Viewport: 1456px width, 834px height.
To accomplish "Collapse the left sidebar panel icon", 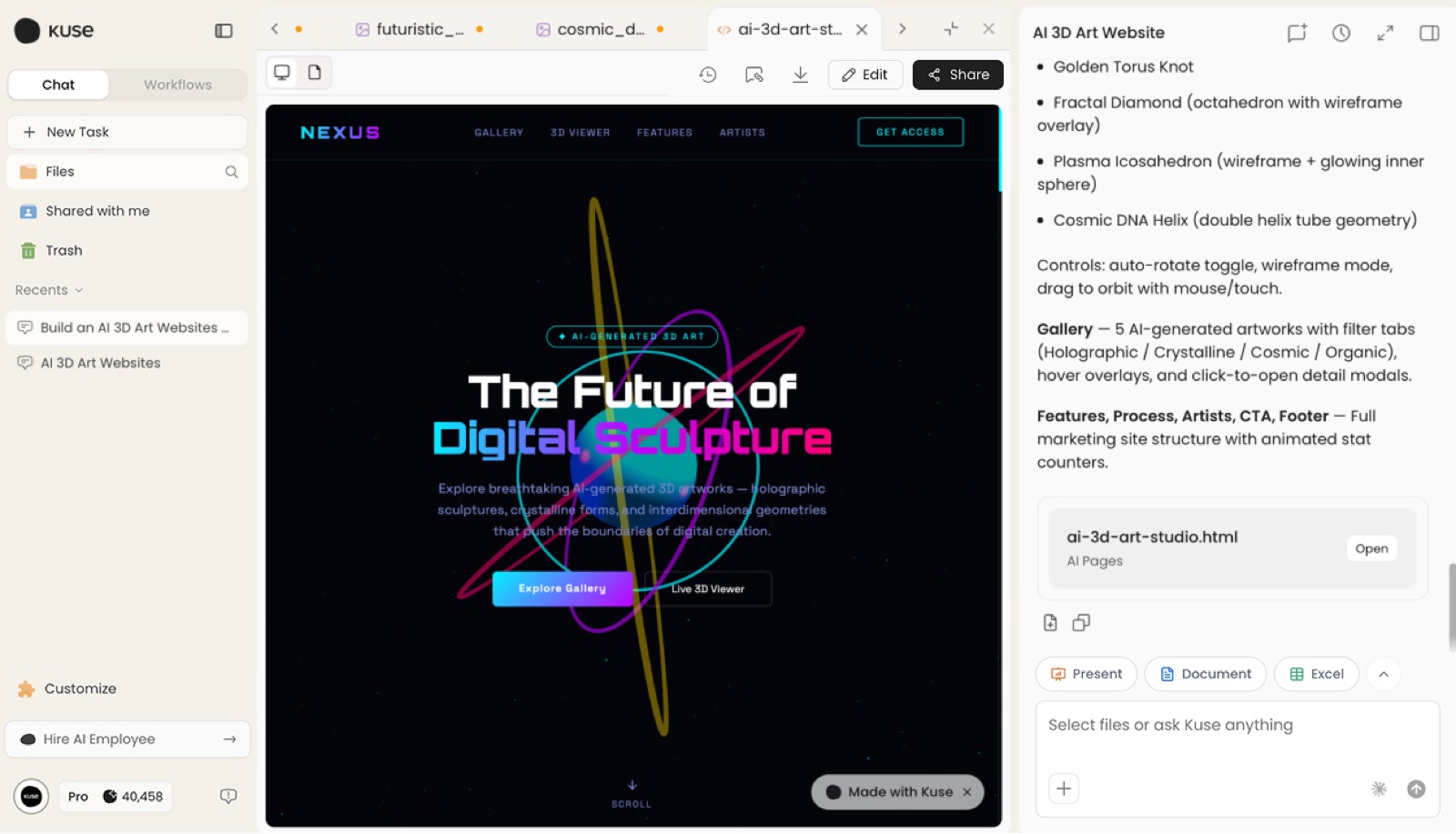I will pos(224,31).
